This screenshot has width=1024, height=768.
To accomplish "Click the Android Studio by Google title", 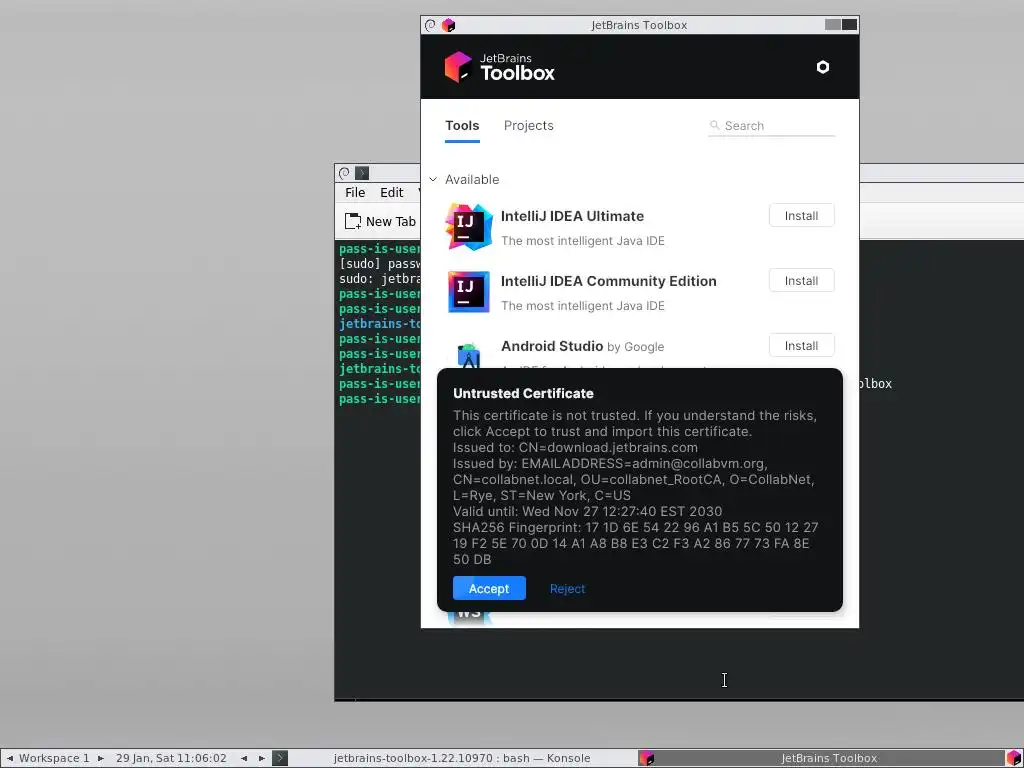I will pyautogui.click(x=583, y=346).
